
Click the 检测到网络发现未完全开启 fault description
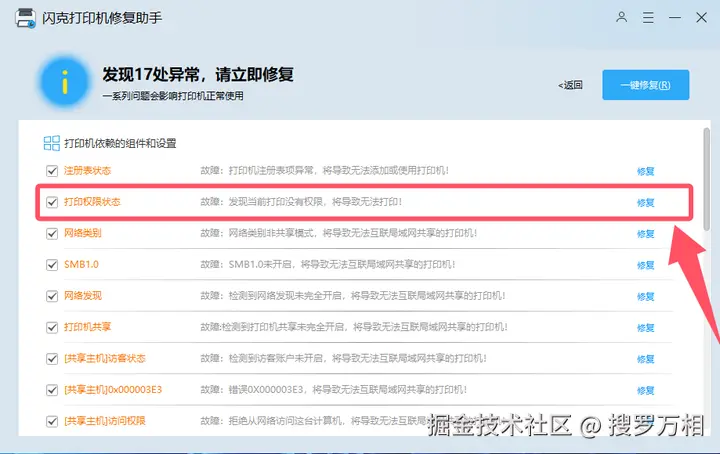pyautogui.click(x=353, y=296)
